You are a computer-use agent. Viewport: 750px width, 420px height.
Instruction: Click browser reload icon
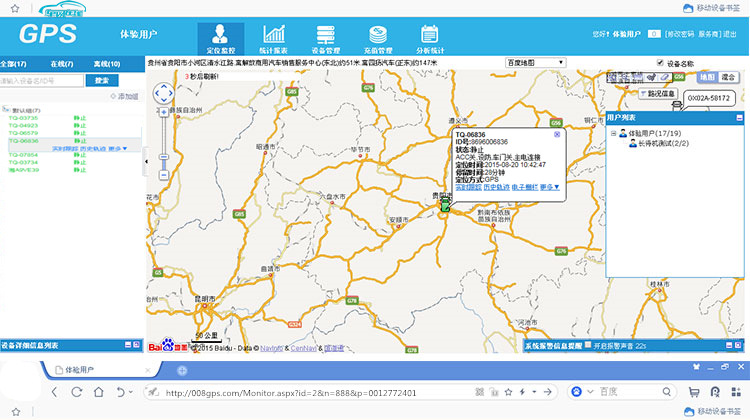point(77,392)
